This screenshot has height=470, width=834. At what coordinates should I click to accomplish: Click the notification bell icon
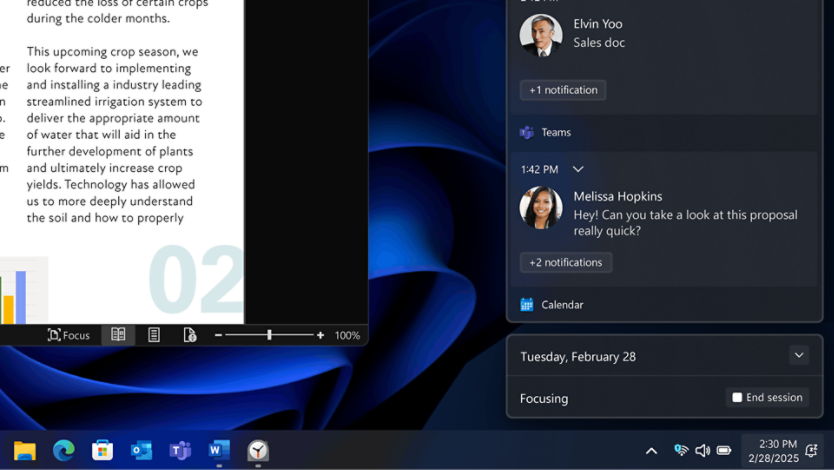[812, 451]
